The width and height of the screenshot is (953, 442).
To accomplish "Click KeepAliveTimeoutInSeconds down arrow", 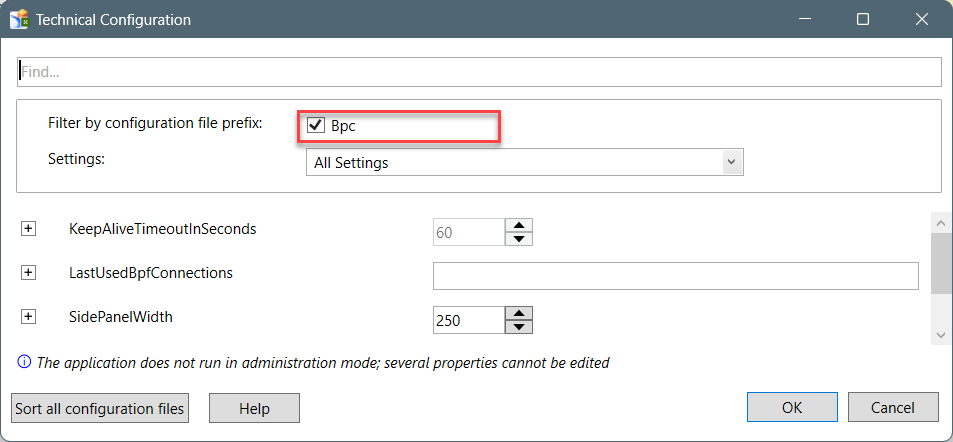I will [518, 239].
